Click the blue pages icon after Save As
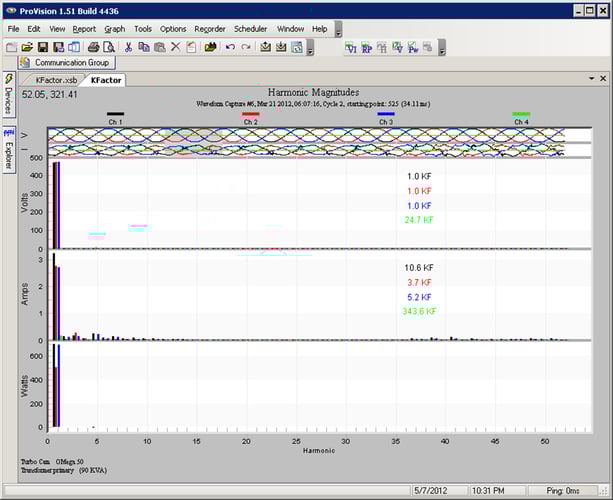Screen dimensions: 613x500 [x=74, y=47]
